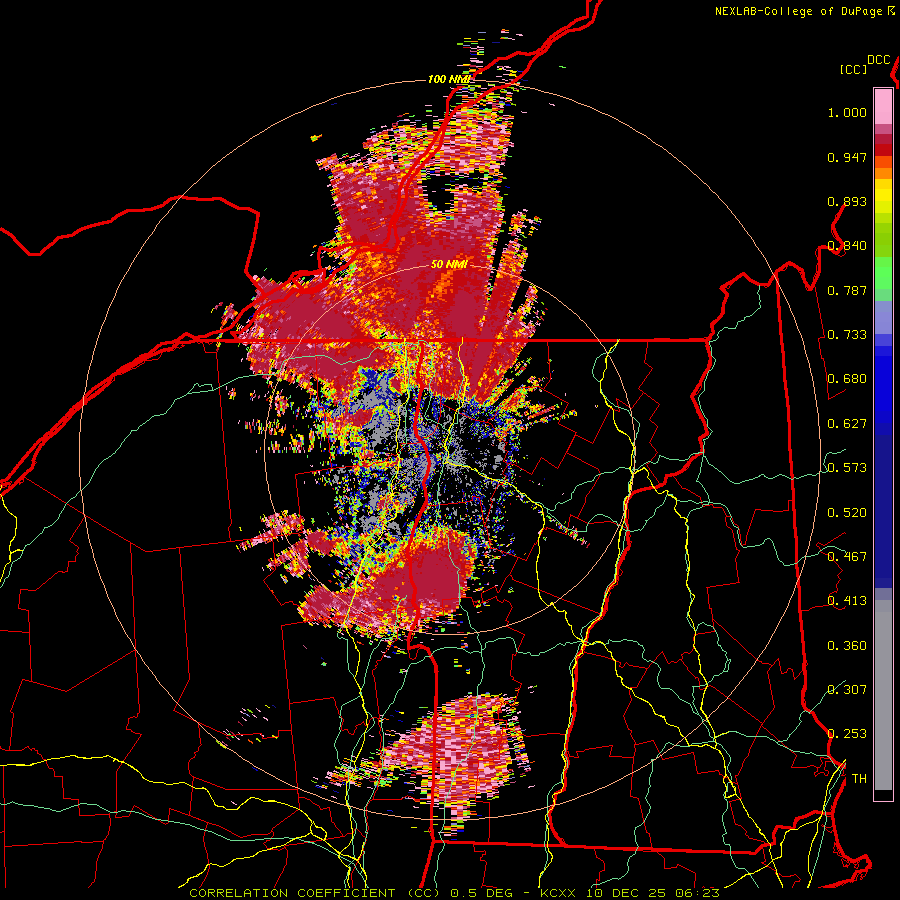Click the TH threshold label on the scale

point(859,779)
